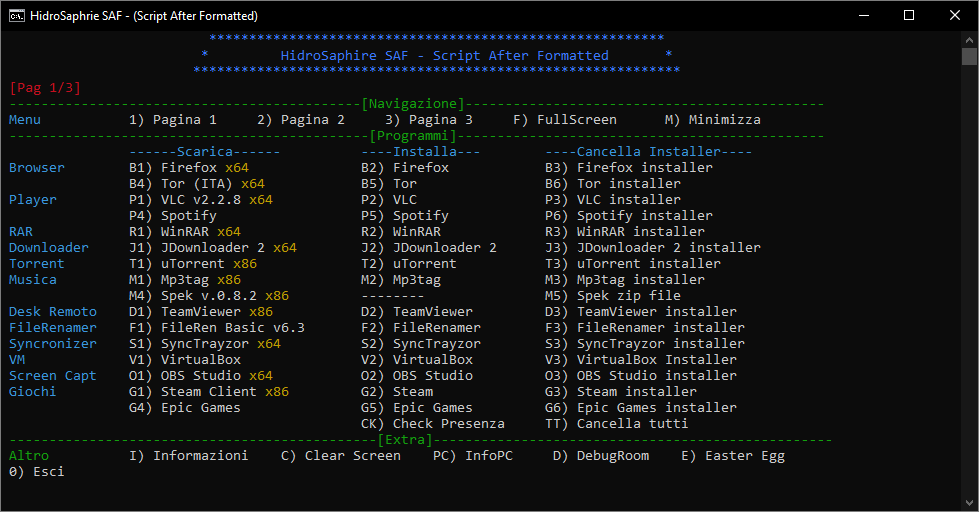Click 'I) Informazioni' extra option
This screenshot has height=512, width=979.
[189, 456]
